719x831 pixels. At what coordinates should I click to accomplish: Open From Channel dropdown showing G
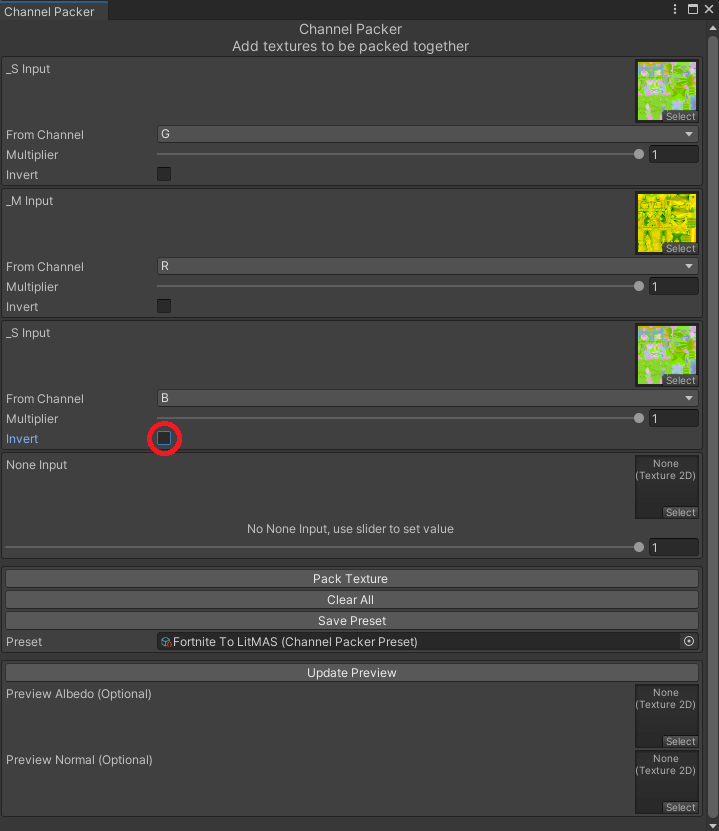pyautogui.click(x=428, y=134)
